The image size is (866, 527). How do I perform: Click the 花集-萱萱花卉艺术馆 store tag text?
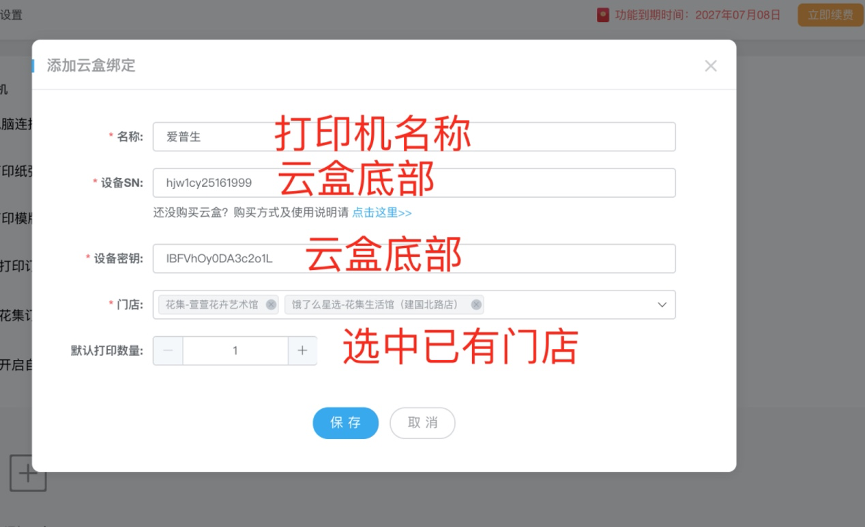pos(212,304)
